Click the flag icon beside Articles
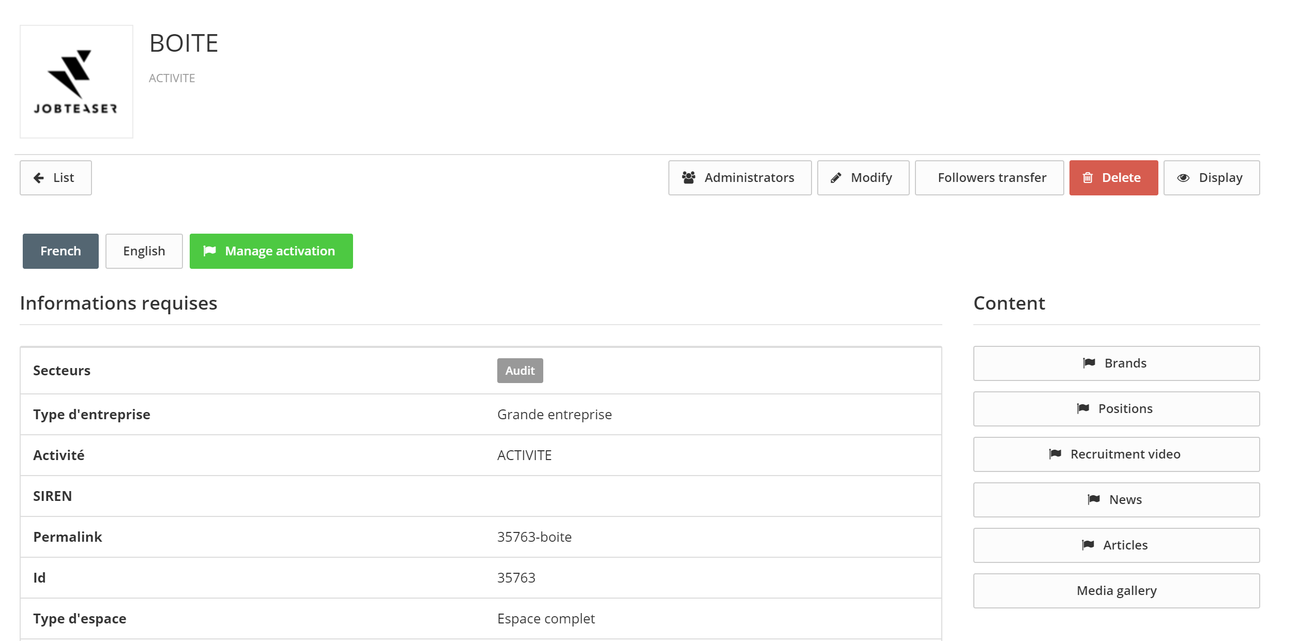This screenshot has height=641, width=1300. (x=1088, y=545)
